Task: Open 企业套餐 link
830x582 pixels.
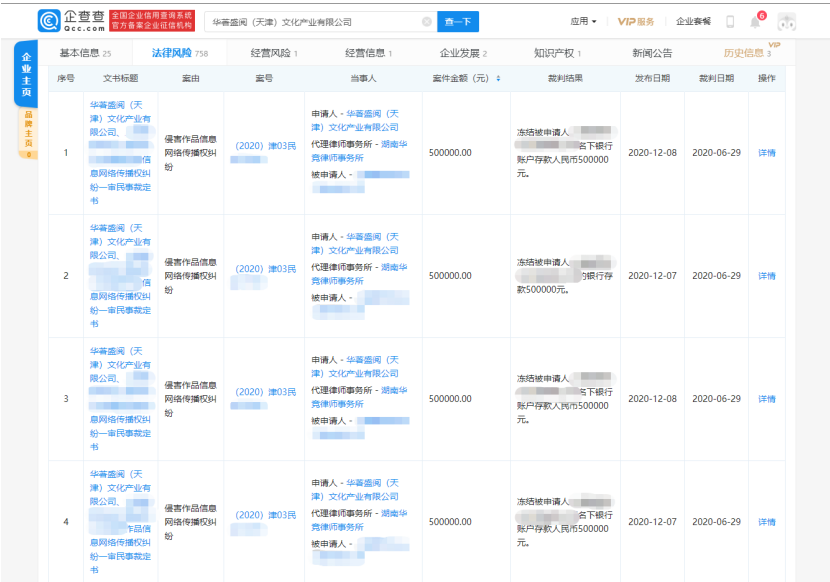Action: pos(693,22)
